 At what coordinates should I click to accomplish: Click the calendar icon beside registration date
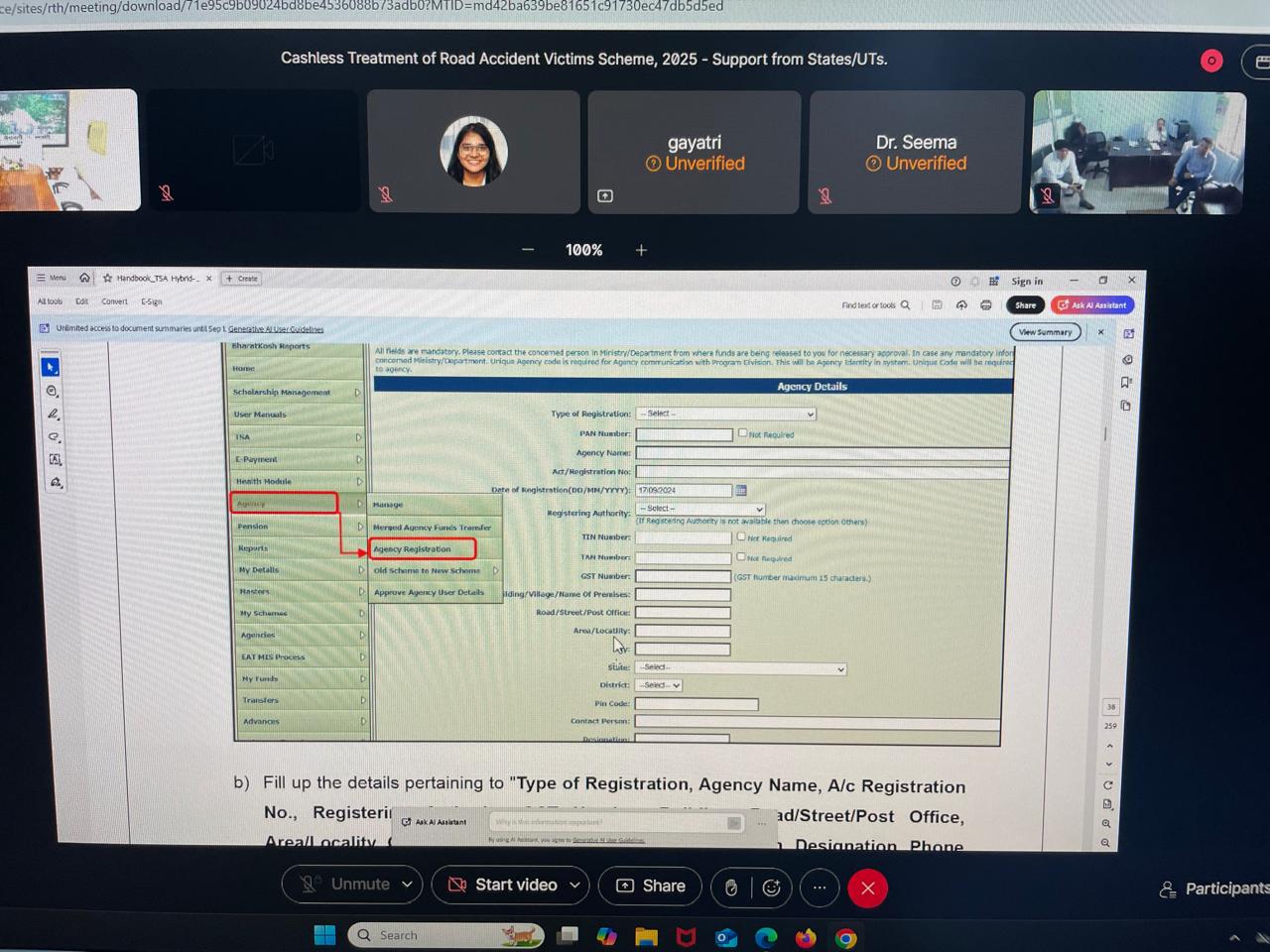741,490
